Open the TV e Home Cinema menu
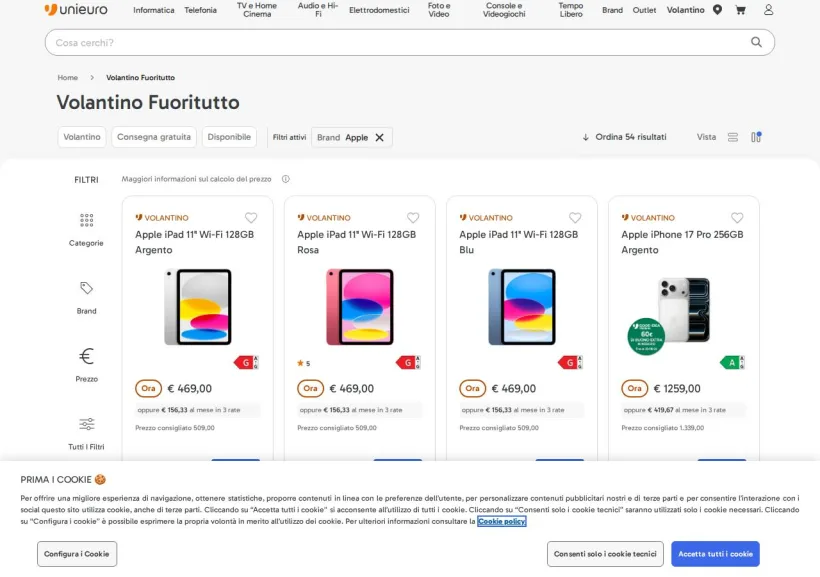The width and height of the screenshot is (820, 577). pyautogui.click(x=257, y=9)
